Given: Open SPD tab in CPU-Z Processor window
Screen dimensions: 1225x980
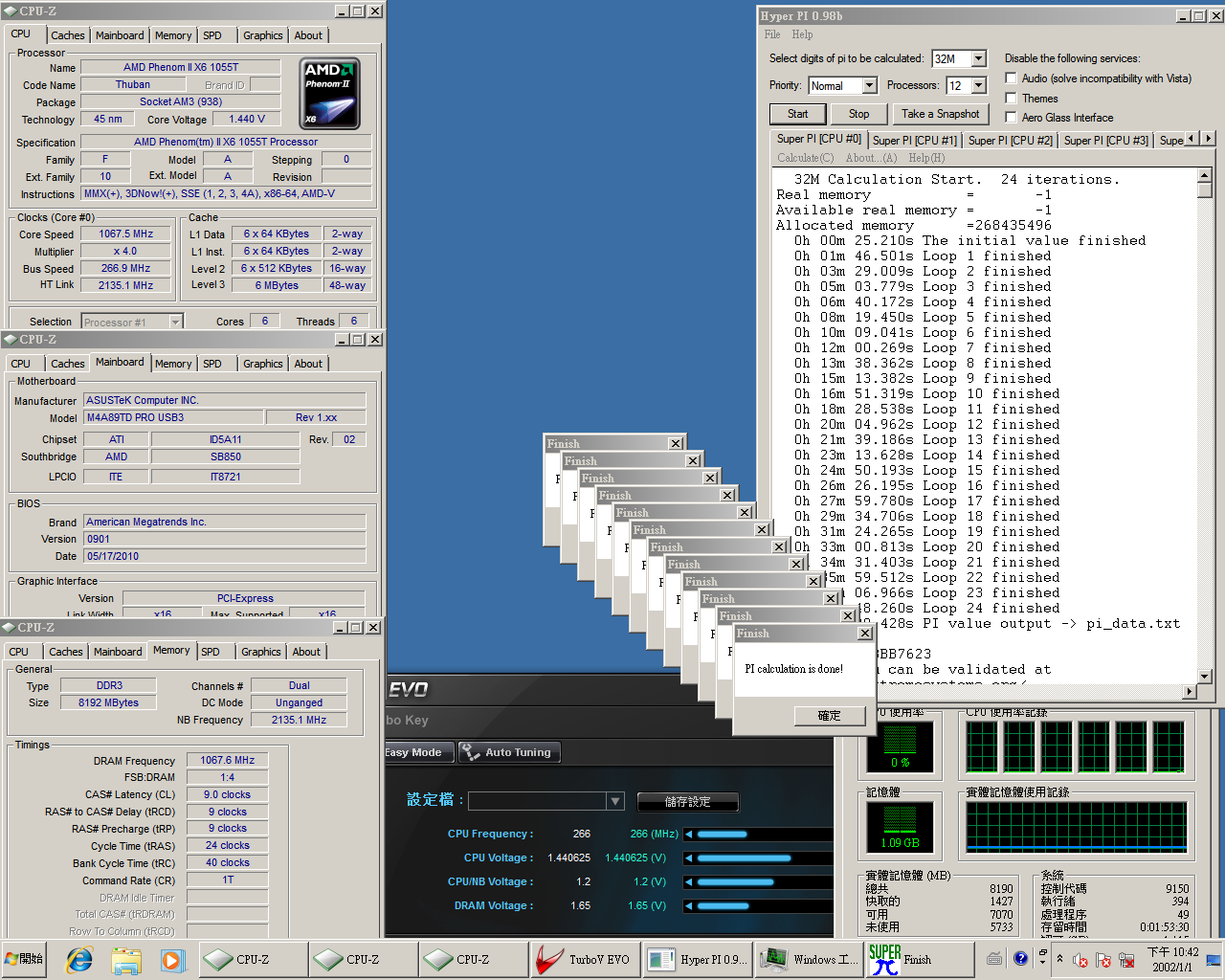Looking at the screenshot, I should pos(212,35).
